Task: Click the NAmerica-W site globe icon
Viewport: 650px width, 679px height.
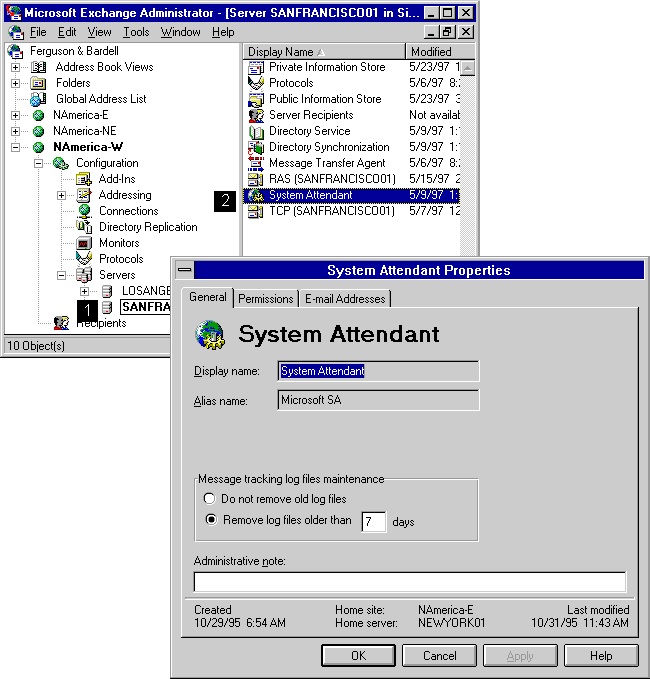Action: [39, 147]
